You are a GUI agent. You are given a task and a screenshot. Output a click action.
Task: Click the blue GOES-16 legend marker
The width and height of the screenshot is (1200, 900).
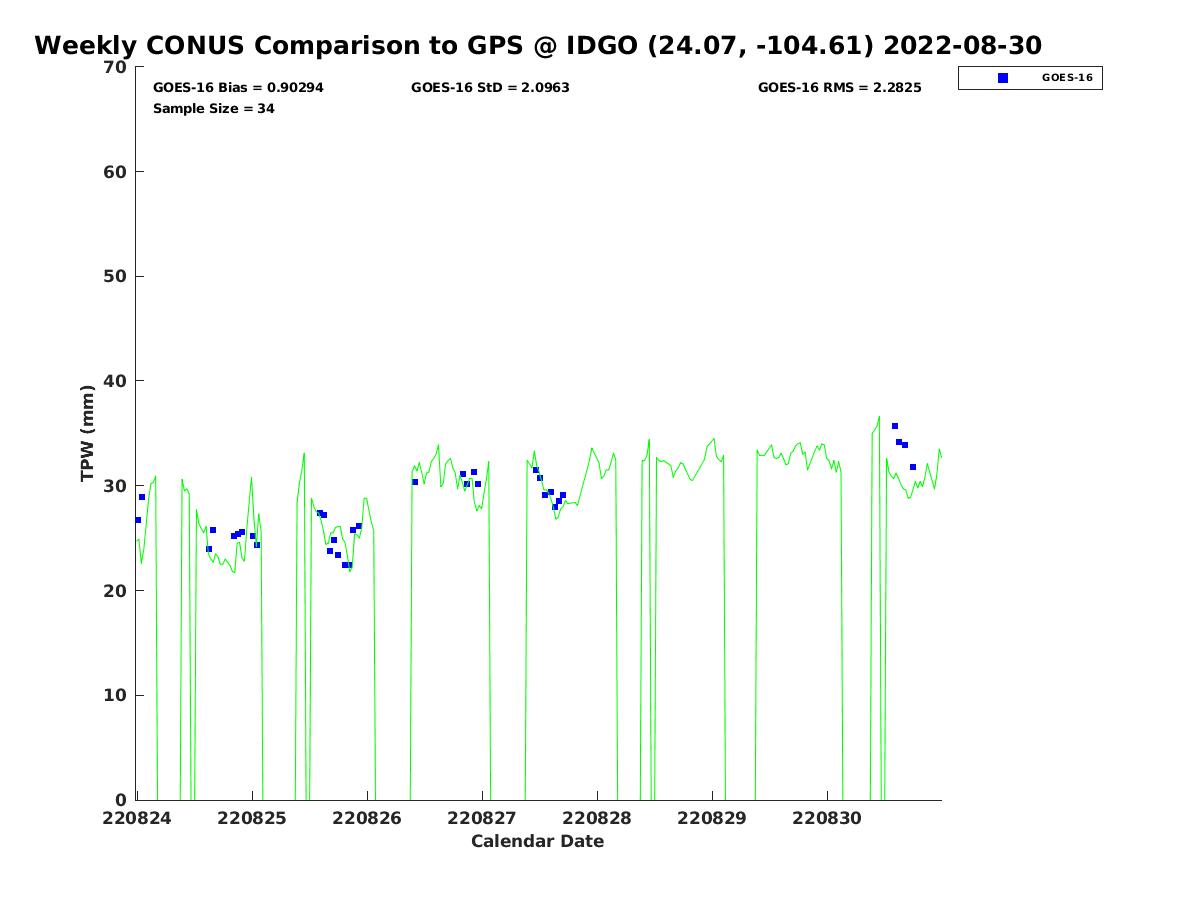1003,78
